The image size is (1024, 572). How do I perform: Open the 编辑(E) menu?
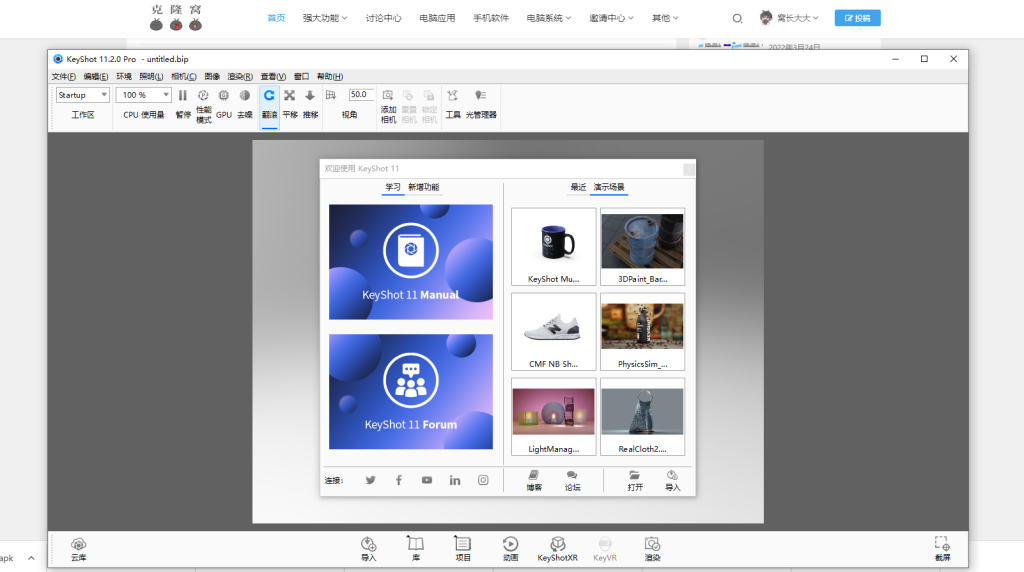95,76
